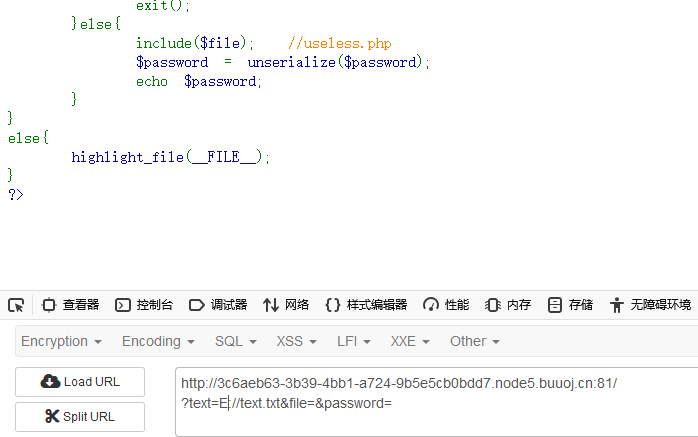Screen dimensions: 698x437
Task: Open the XSS dropdown menu
Action: click(296, 341)
